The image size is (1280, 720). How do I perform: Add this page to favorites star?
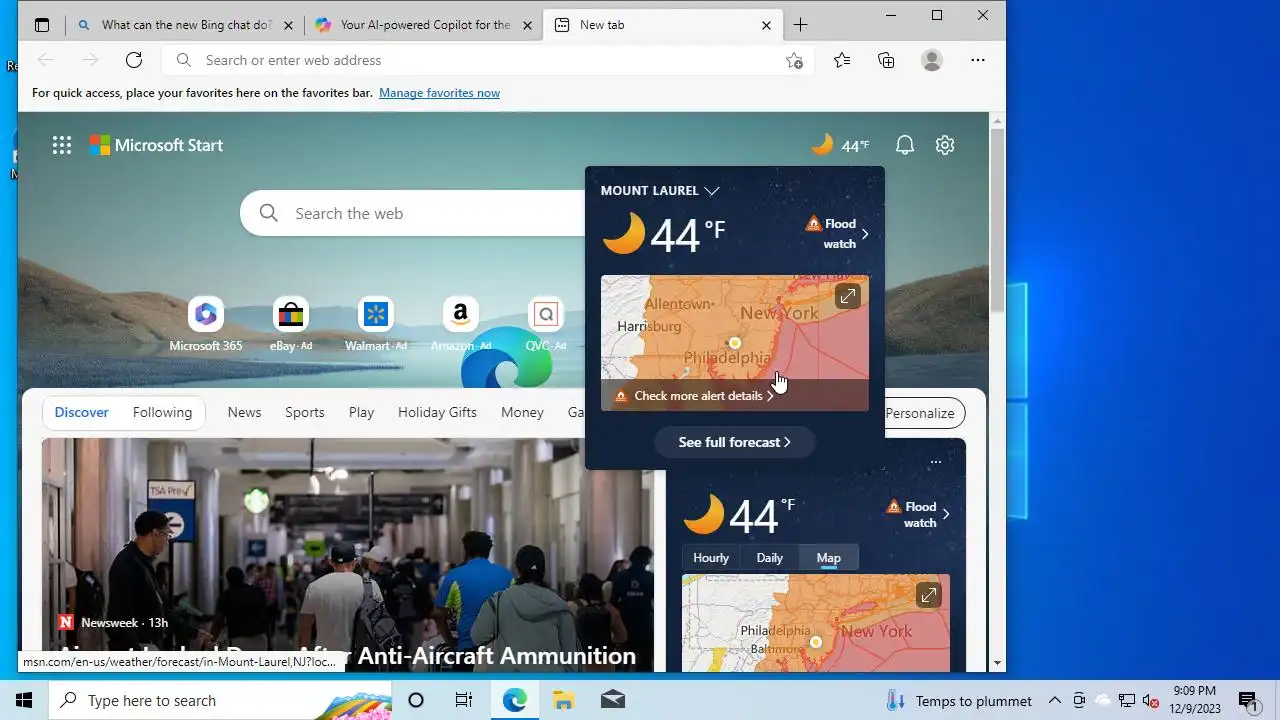(x=794, y=60)
